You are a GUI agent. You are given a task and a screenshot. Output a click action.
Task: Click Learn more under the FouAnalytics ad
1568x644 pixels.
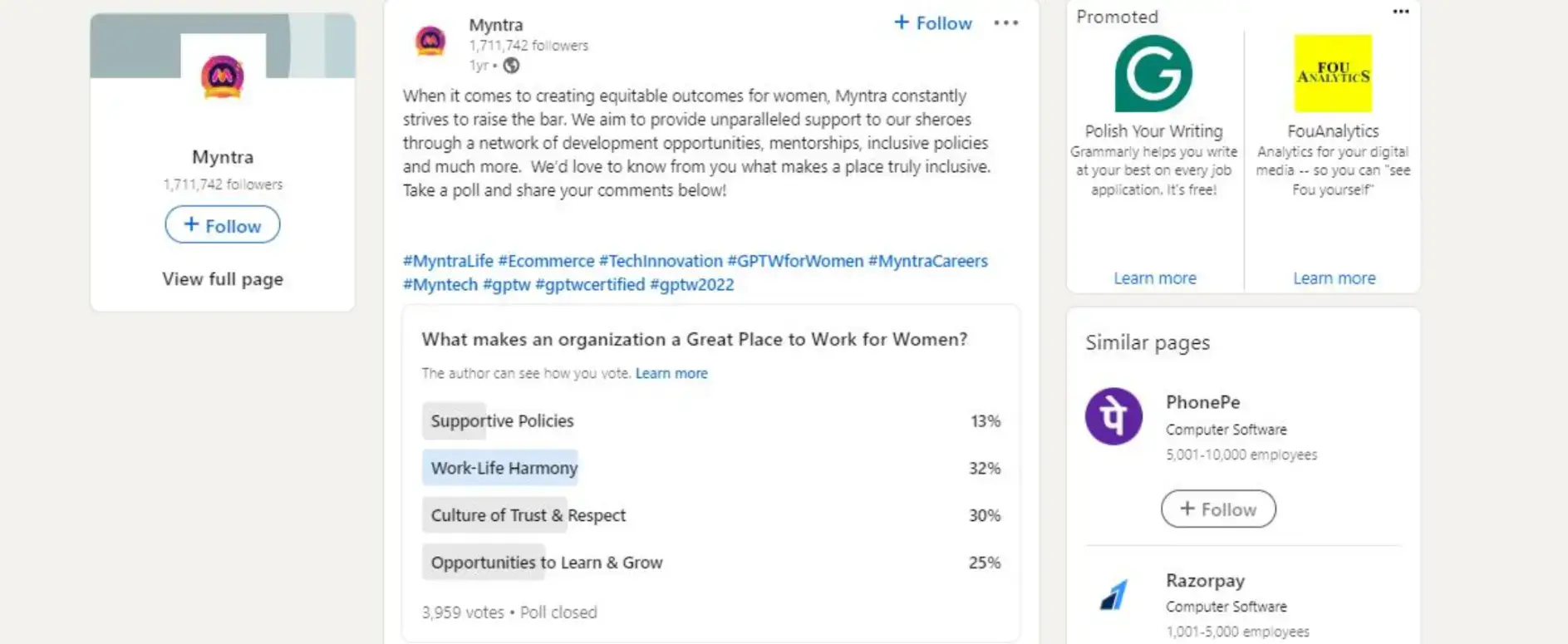coord(1334,278)
